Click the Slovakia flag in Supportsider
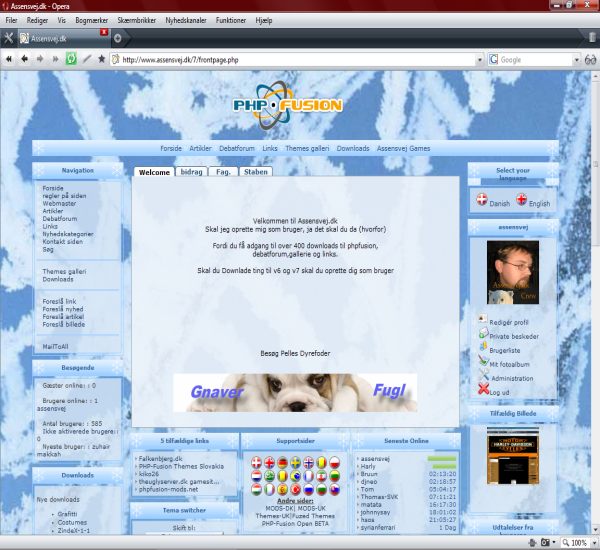The width and height of the screenshot is (600, 550). (x=334, y=489)
